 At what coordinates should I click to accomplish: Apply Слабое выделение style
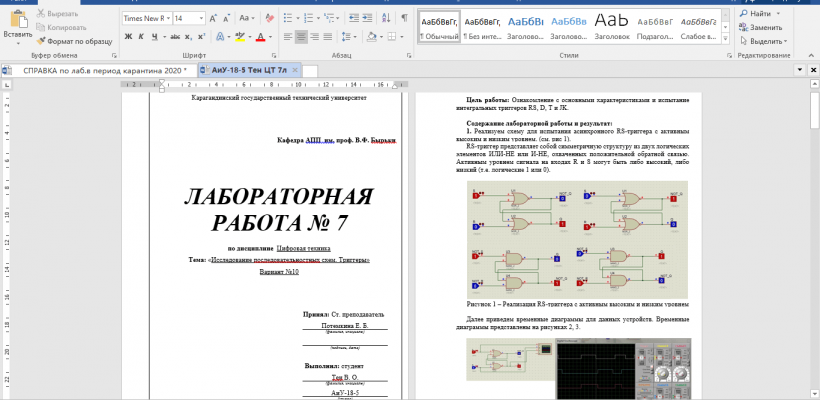tap(698, 27)
